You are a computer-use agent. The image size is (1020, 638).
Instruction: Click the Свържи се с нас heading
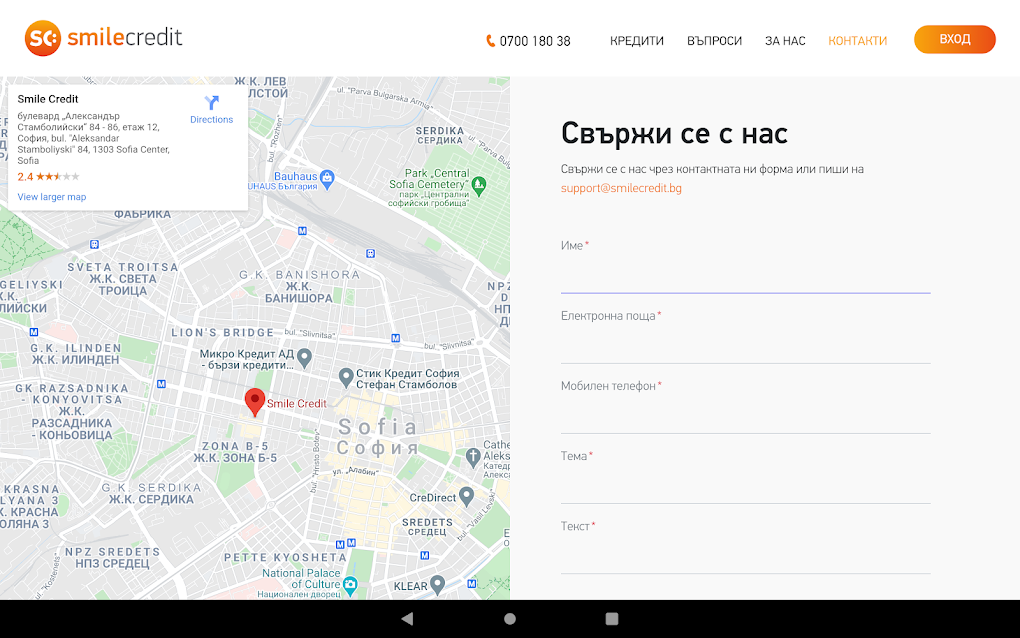pos(675,133)
